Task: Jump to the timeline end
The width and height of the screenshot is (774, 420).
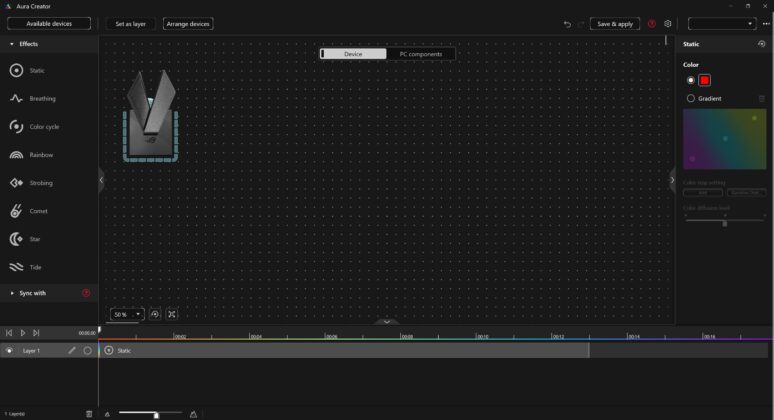Action: coord(36,333)
